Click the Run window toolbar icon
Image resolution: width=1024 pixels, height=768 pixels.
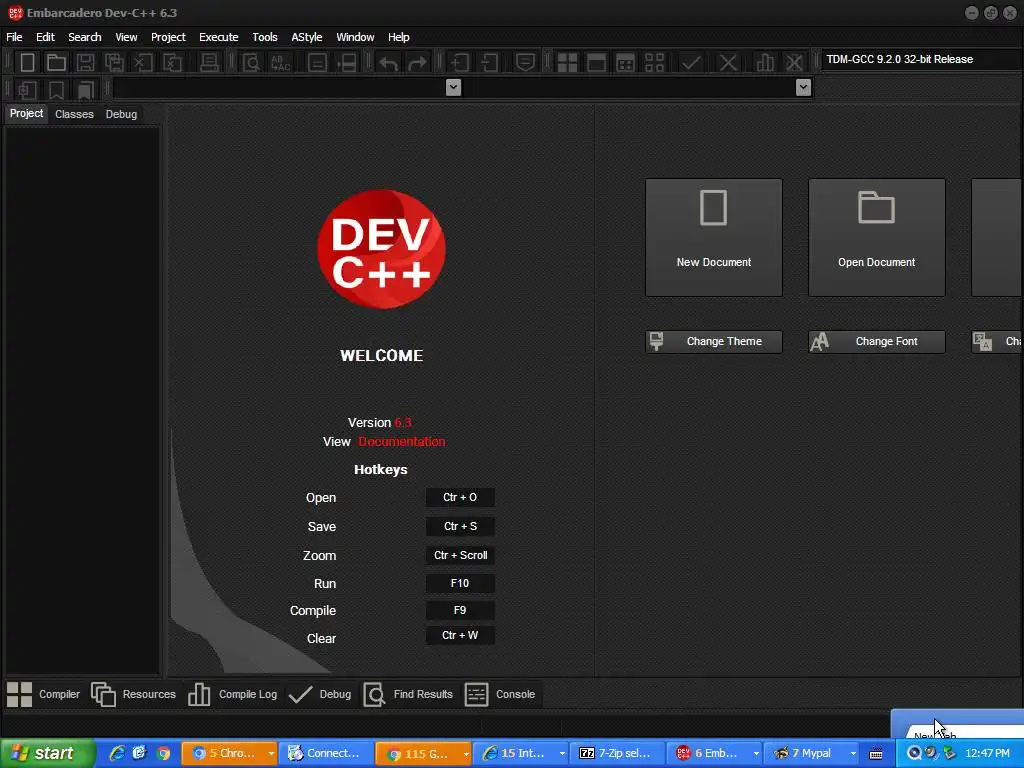pos(596,63)
